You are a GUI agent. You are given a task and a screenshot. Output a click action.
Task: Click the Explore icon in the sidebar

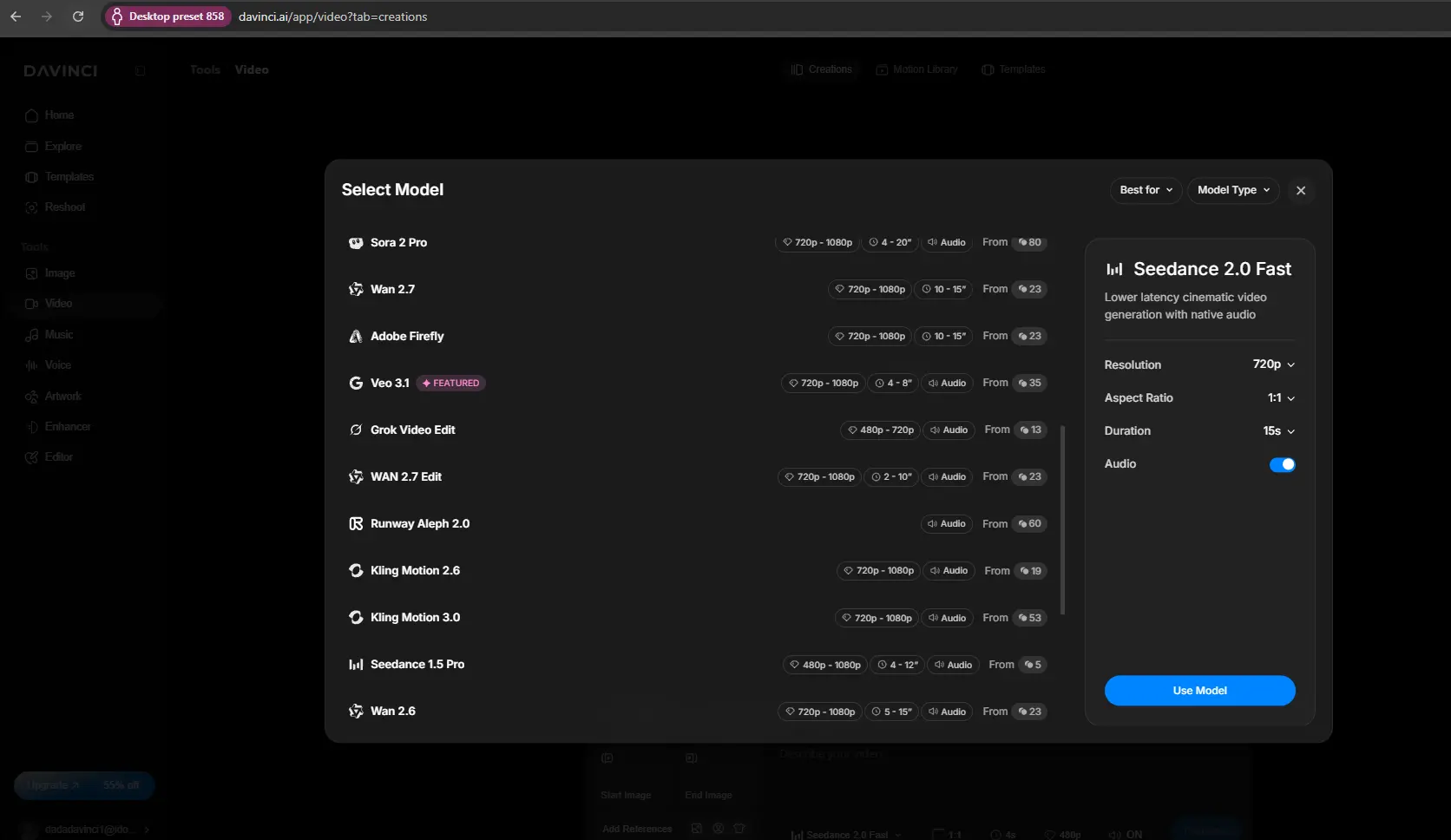(x=32, y=147)
